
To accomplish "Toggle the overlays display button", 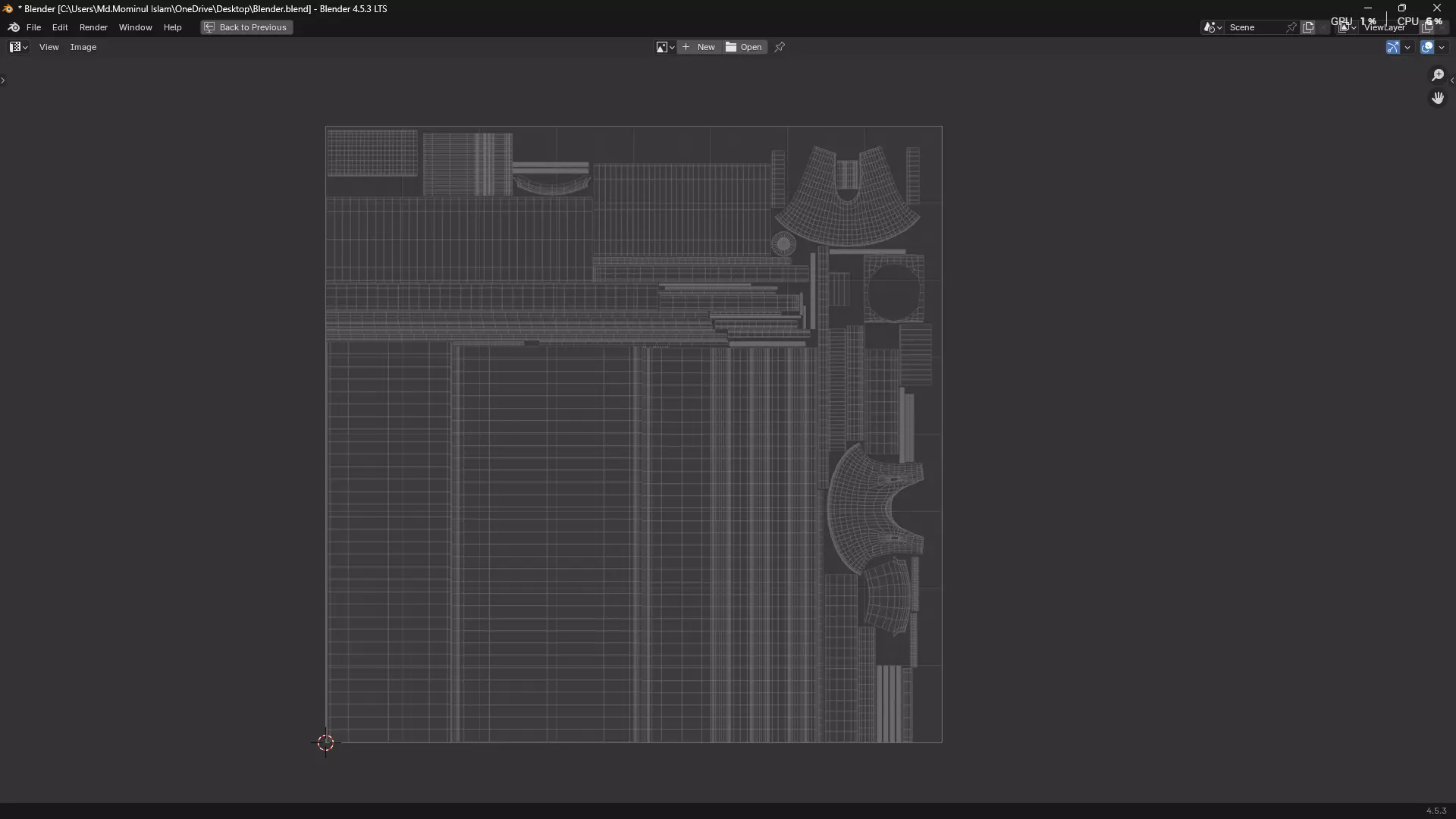I will 1427,47.
